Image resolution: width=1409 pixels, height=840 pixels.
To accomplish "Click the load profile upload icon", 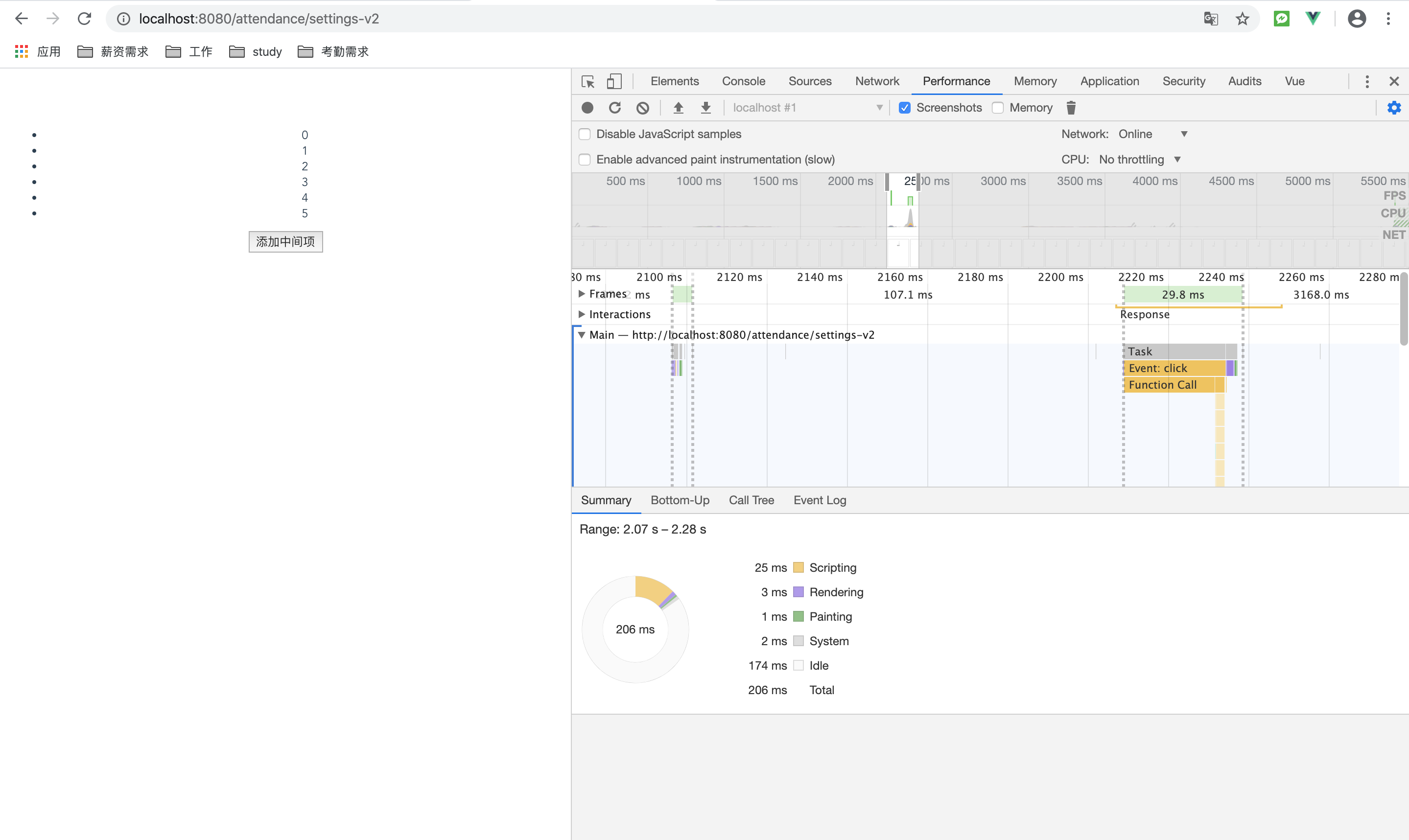I will (x=678, y=108).
